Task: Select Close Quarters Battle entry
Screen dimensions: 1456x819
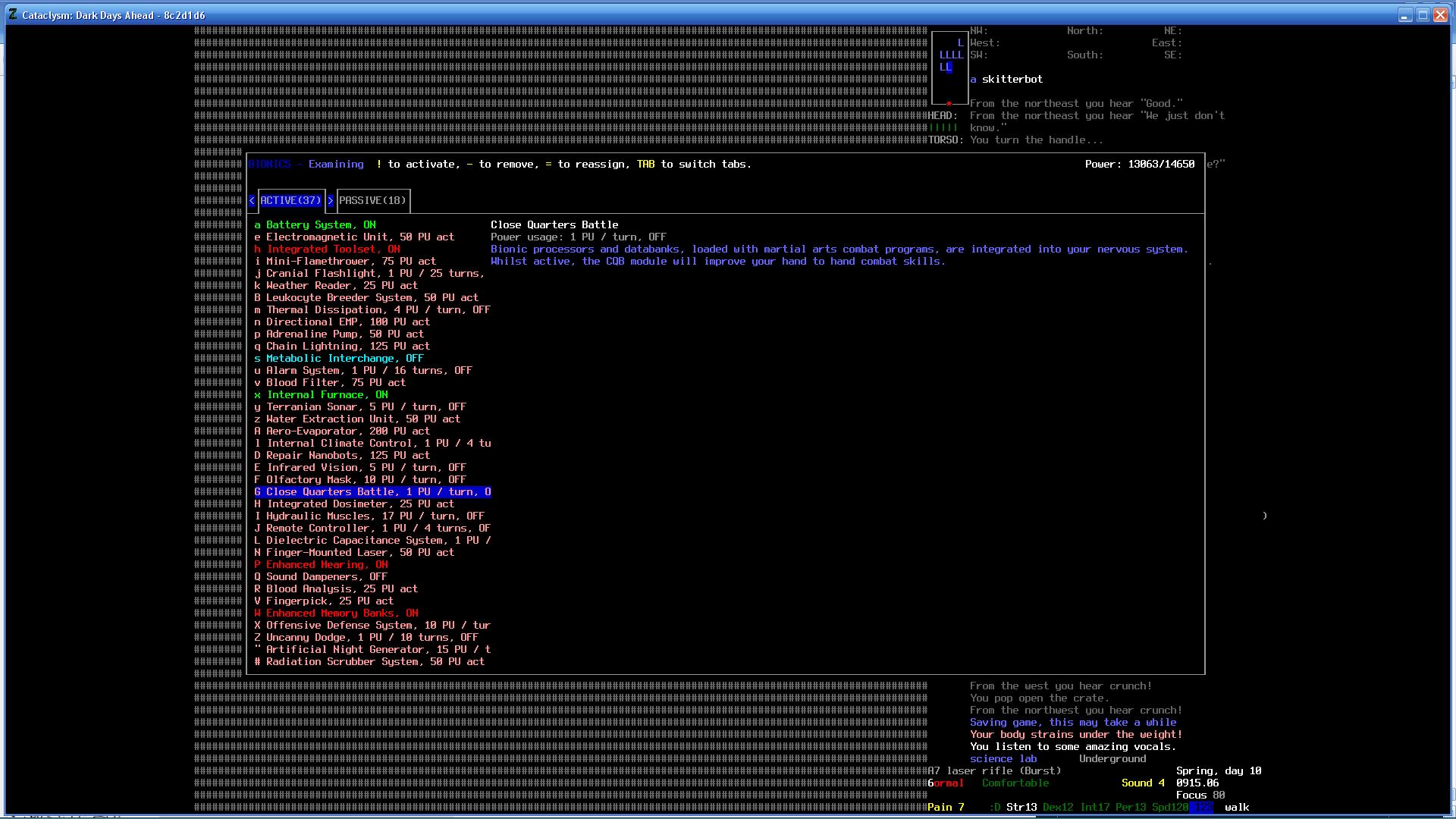Action: [x=372, y=492]
